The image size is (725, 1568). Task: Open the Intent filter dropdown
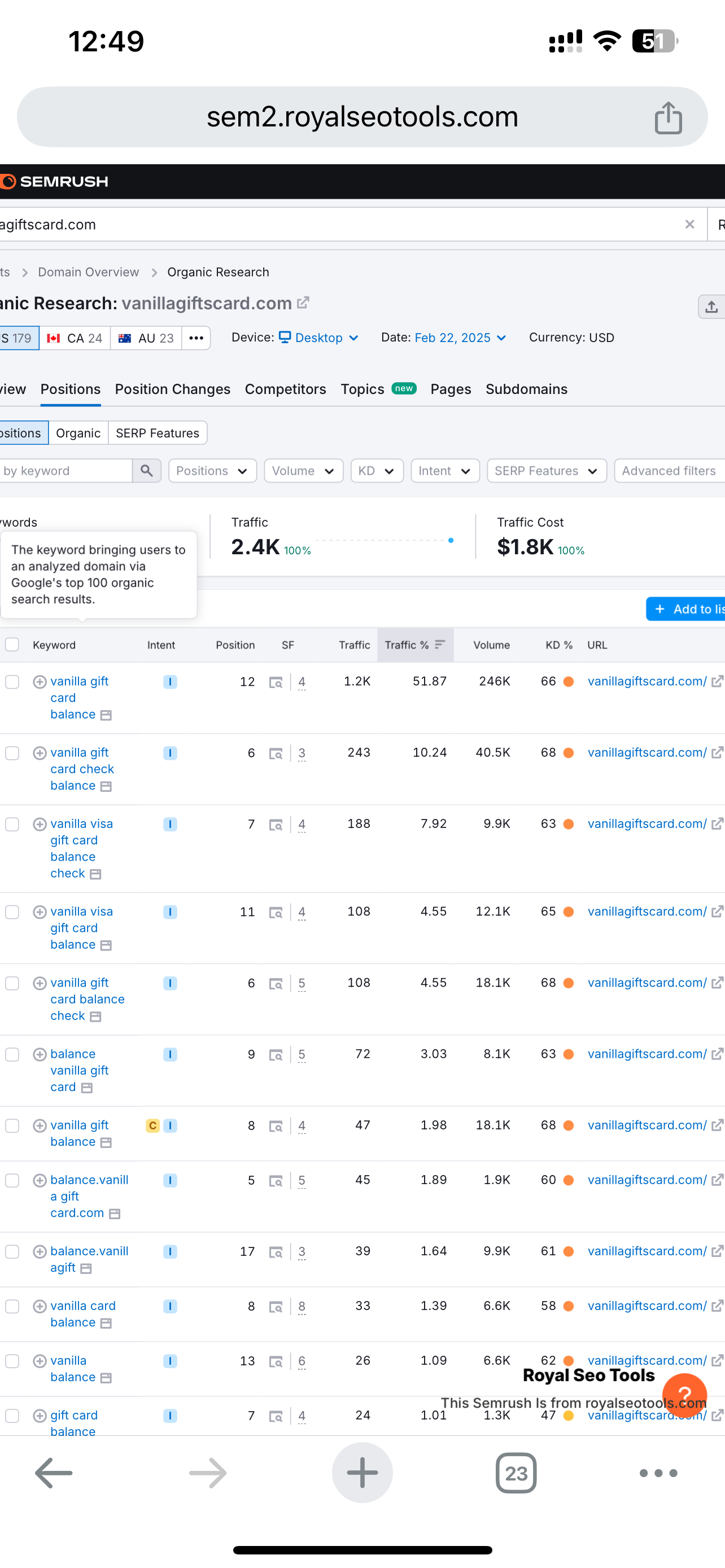445,471
